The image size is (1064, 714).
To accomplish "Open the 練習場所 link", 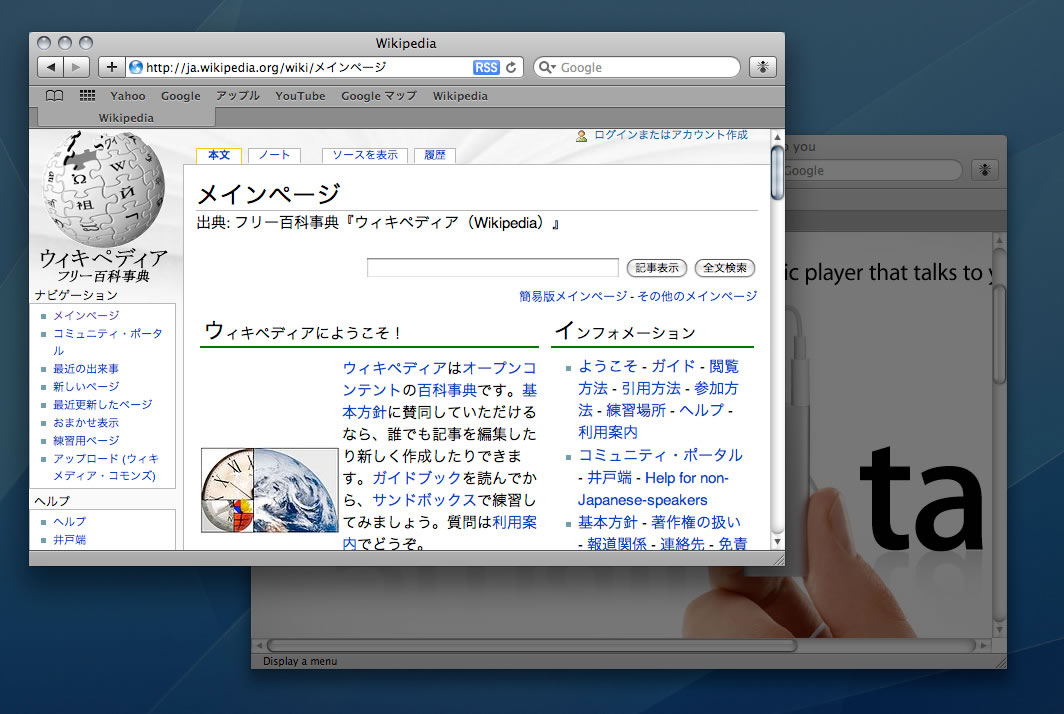I will [x=636, y=411].
